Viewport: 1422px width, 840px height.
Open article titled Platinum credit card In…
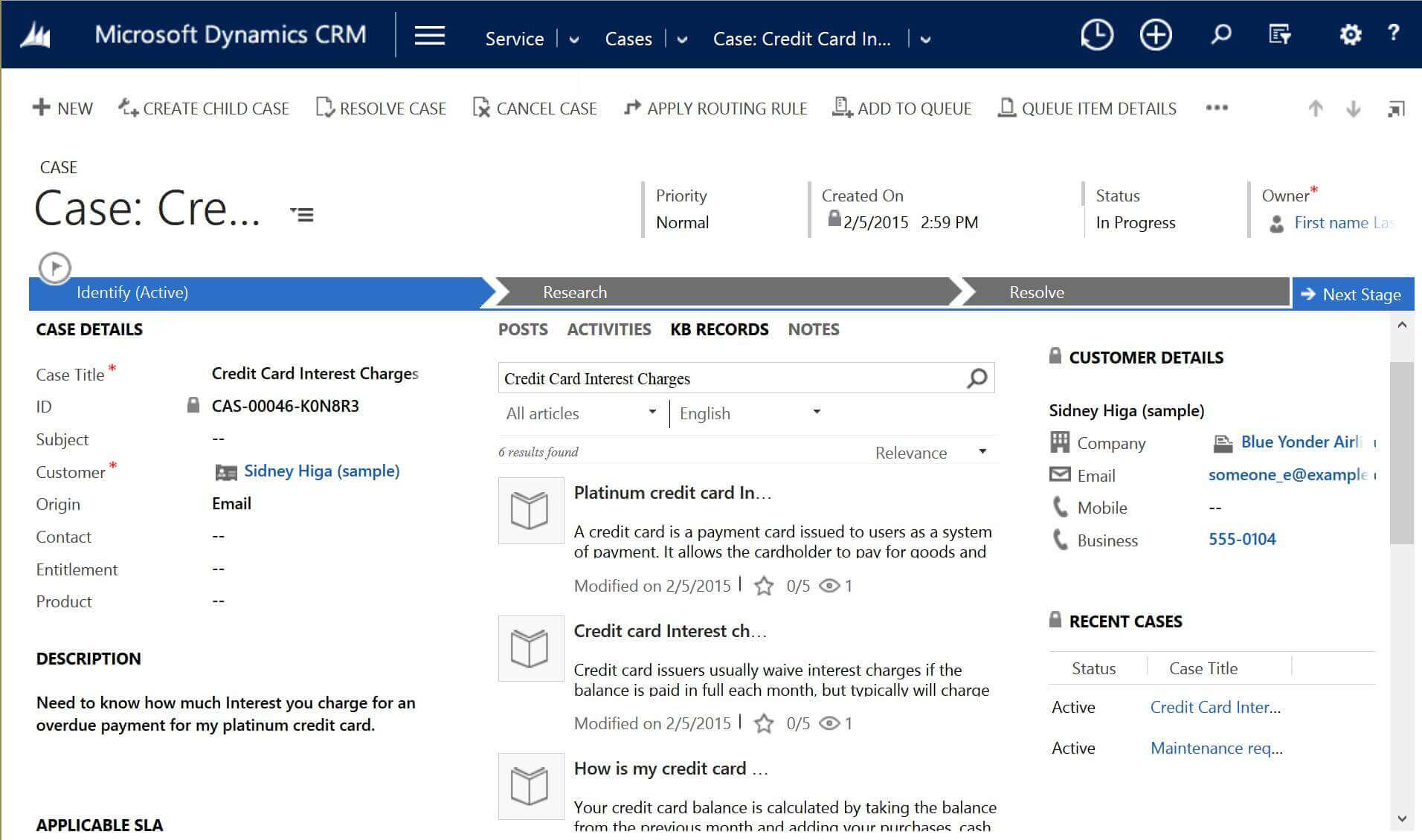pos(672,493)
